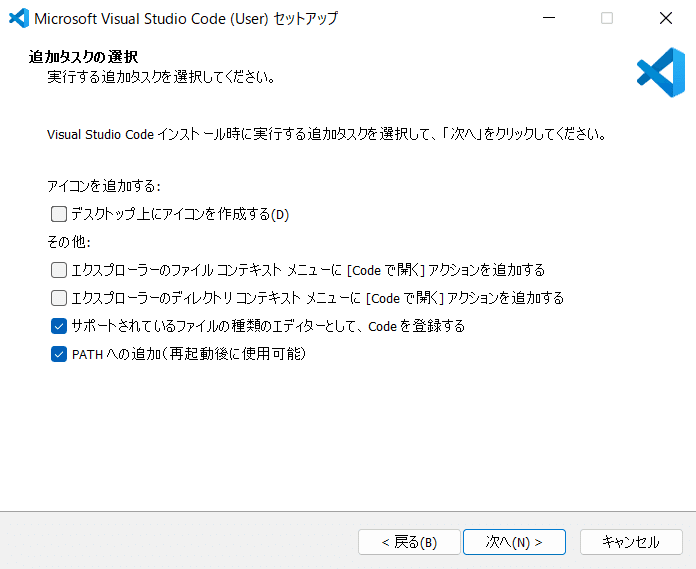The image size is (696, 569).
Task: Minimize the setup window
Action: coord(549,18)
